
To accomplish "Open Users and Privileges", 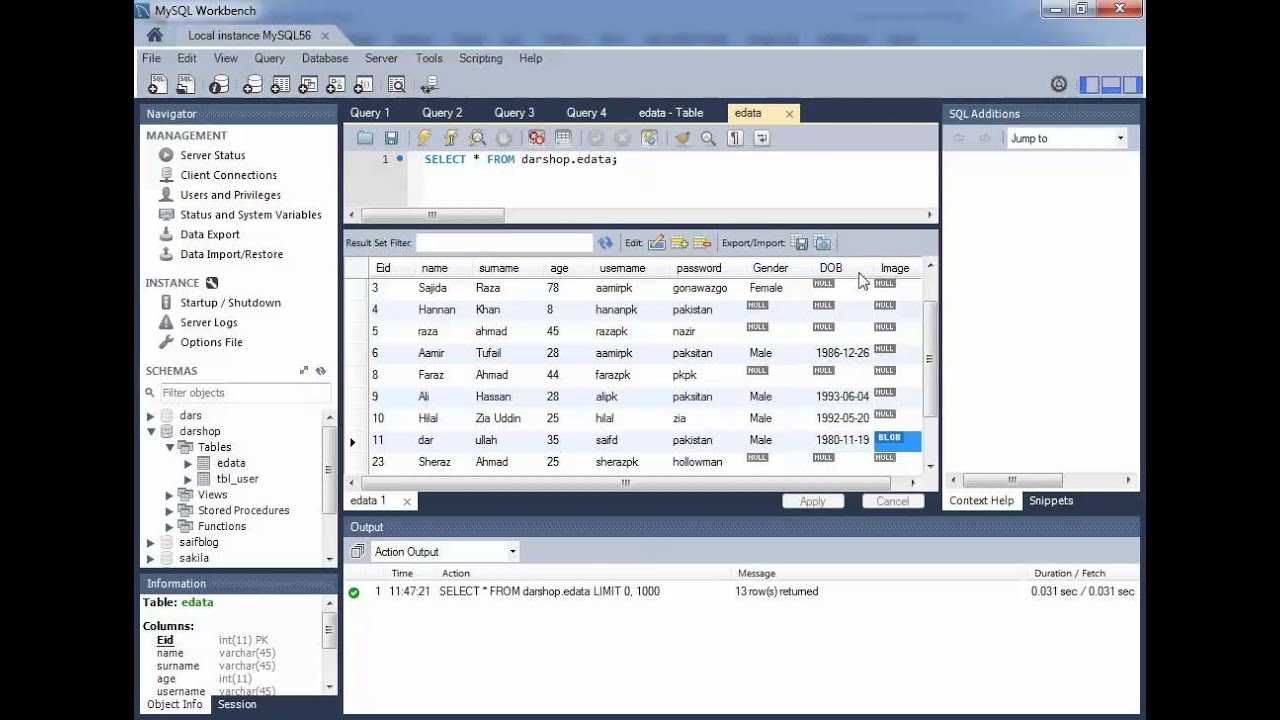I will click(x=230, y=195).
